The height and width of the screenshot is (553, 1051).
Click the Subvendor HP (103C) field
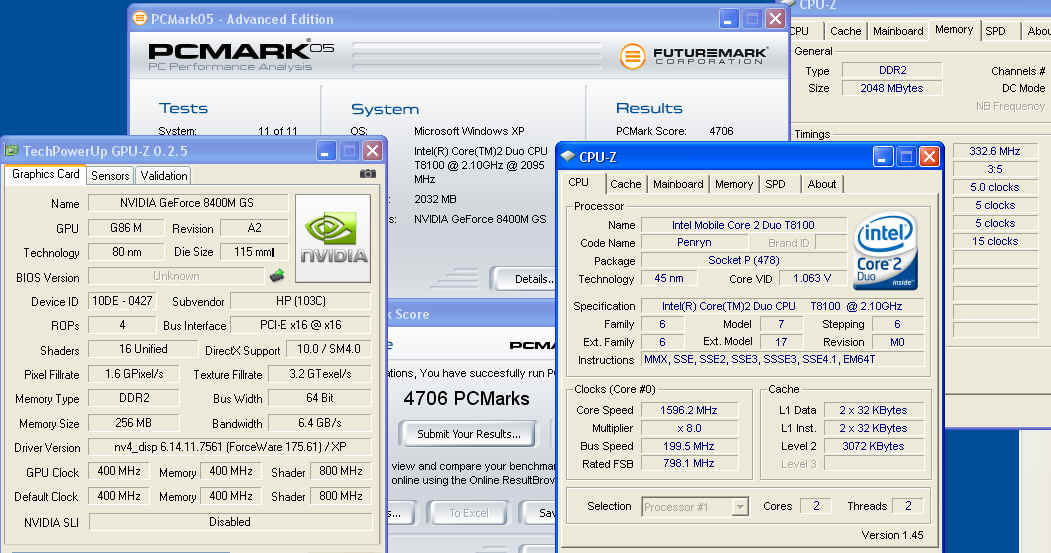coord(300,301)
